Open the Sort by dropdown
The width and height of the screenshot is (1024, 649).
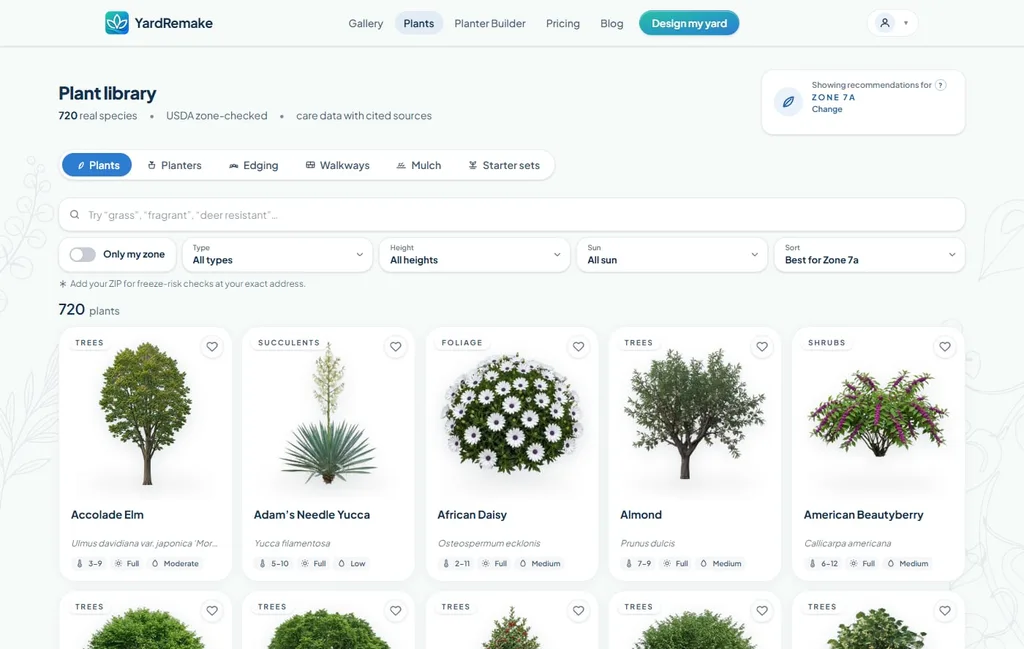(x=869, y=255)
